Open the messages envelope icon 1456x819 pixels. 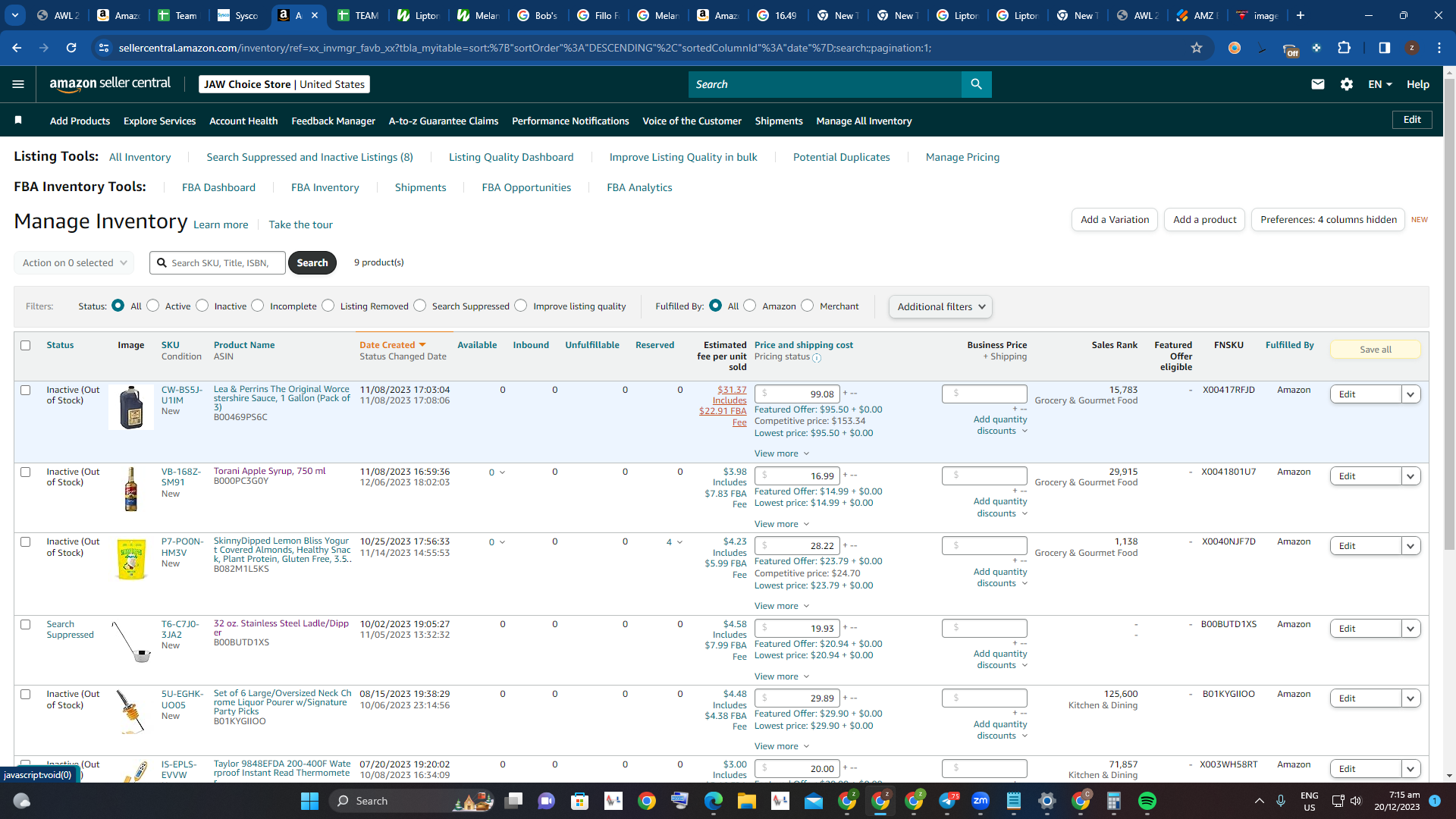[x=1318, y=84]
